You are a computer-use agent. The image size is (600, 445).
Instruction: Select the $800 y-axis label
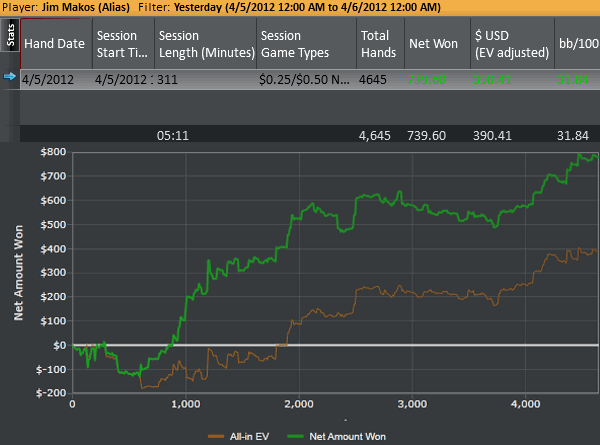click(53, 152)
